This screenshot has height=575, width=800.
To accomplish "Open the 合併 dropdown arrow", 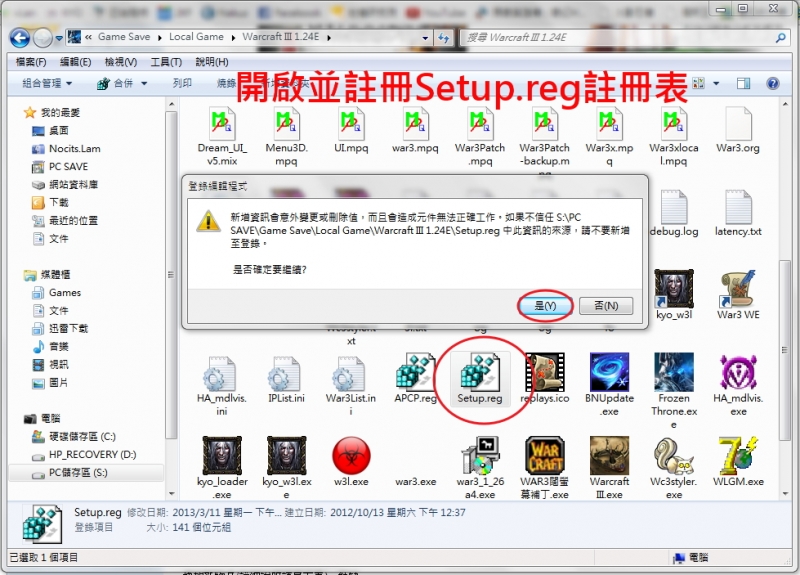I will pos(144,83).
